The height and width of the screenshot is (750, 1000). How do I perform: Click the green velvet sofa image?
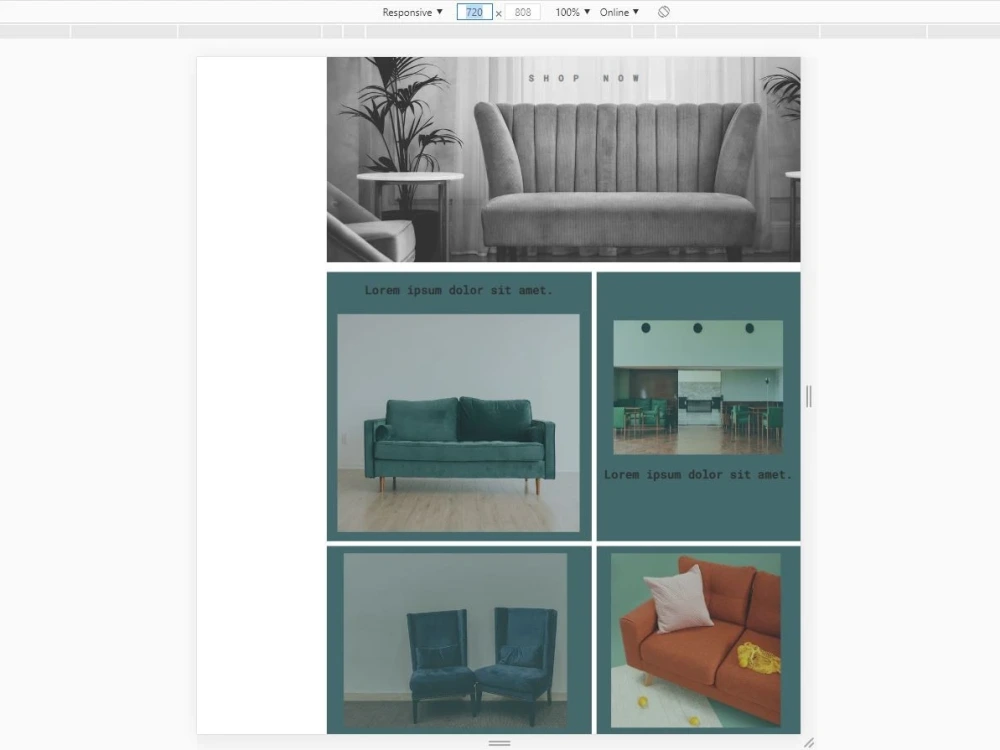click(459, 423)
